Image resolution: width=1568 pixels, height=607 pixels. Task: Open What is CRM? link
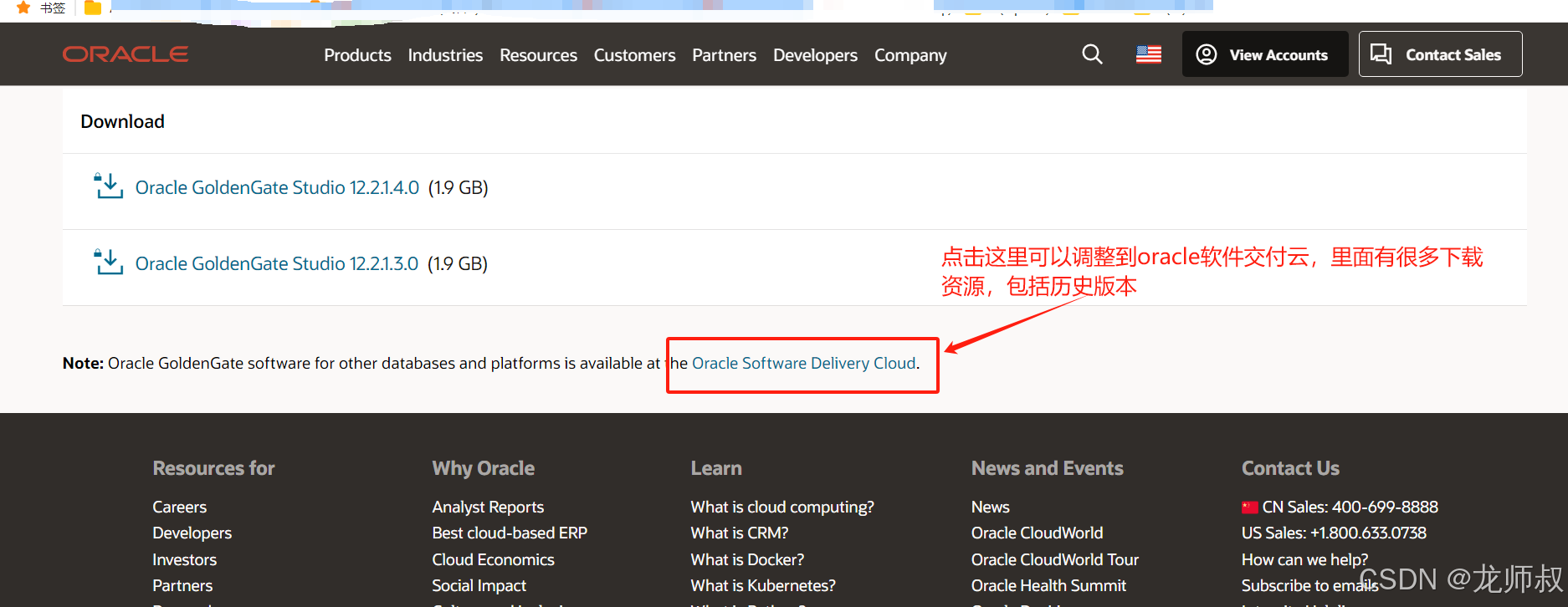click(x=740, y=533)
